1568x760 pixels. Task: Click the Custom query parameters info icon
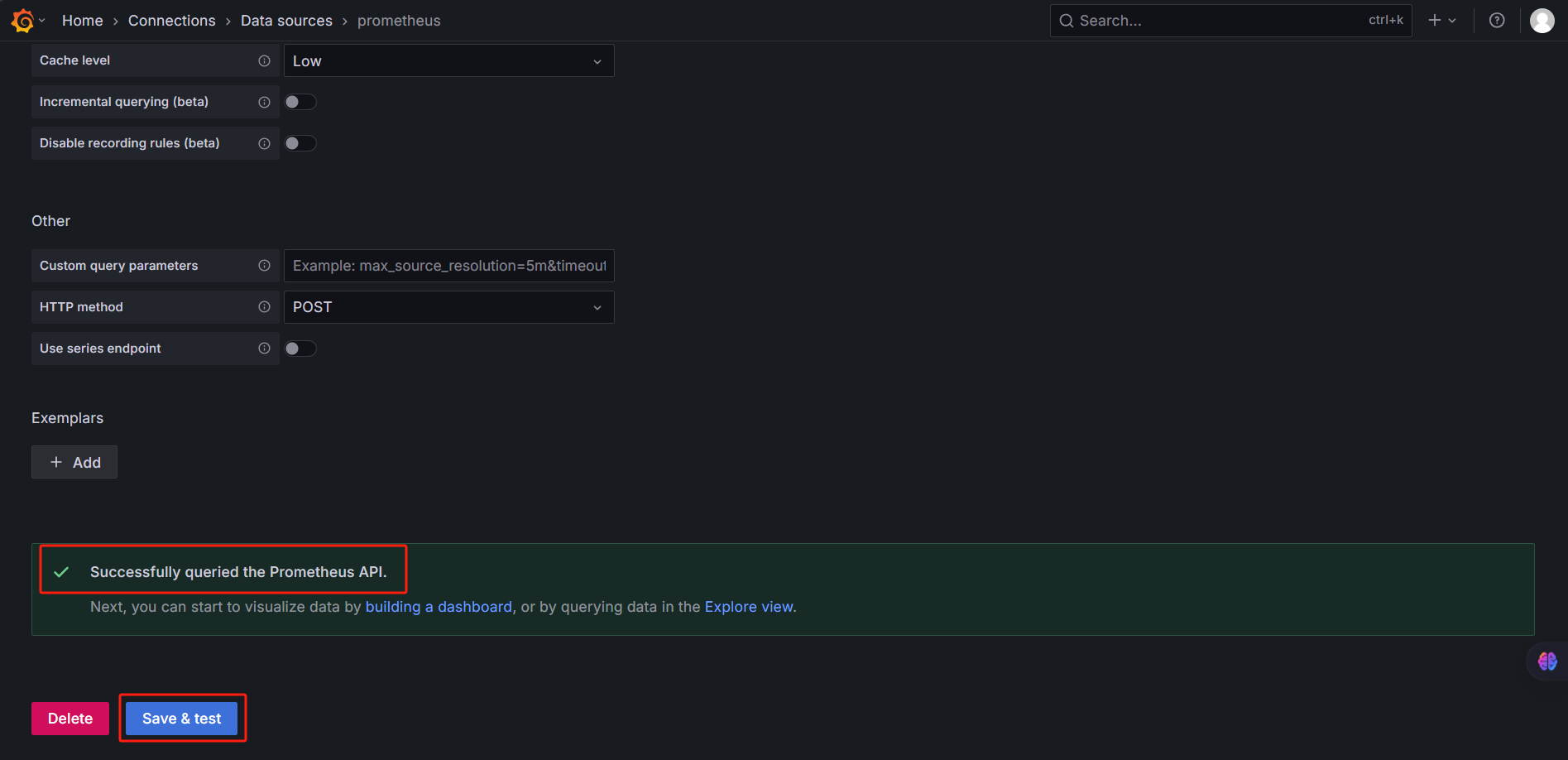(x=264, y=266)
